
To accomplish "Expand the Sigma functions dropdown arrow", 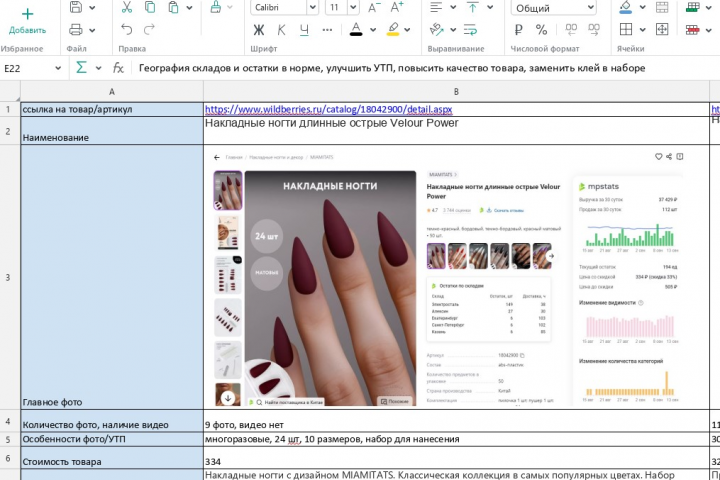I will tap(98, 68).
